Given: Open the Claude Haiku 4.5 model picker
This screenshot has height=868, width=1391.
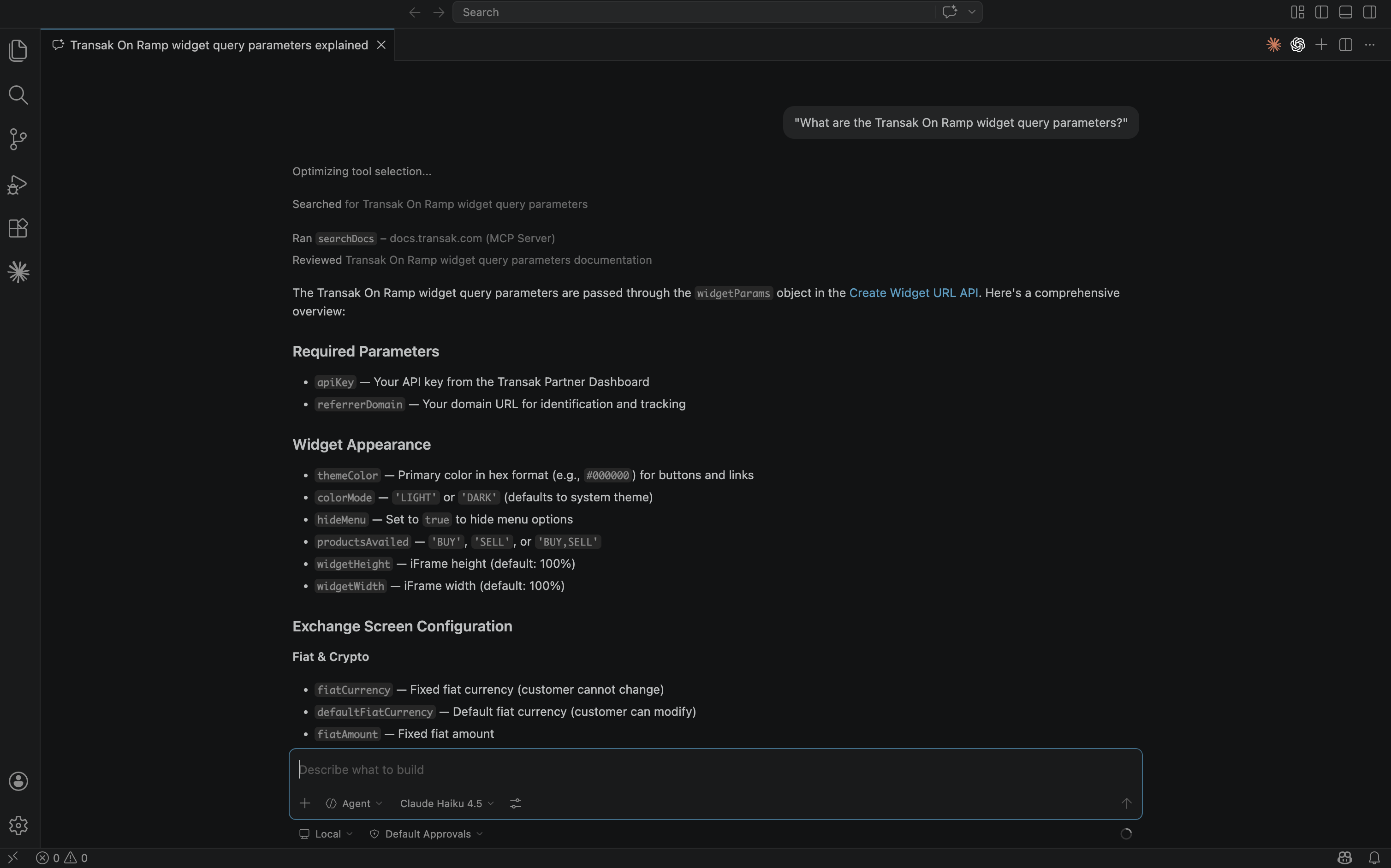Looking at the screenshot, I should click(446, 804).
